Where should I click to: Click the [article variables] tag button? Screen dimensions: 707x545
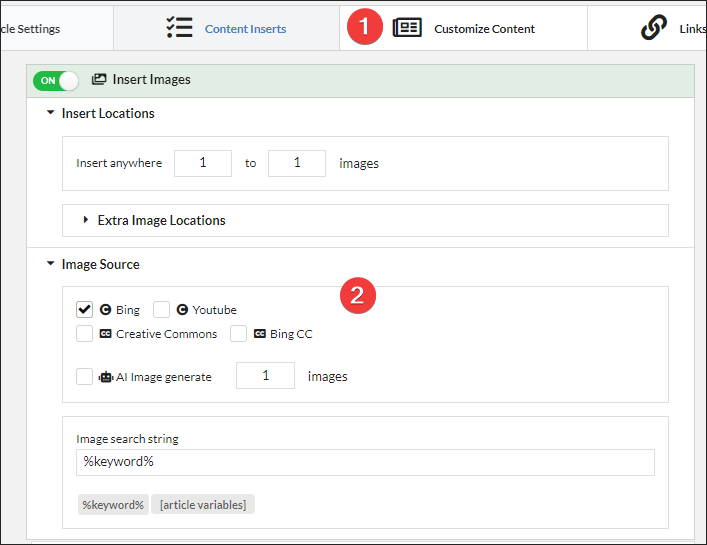203,504
